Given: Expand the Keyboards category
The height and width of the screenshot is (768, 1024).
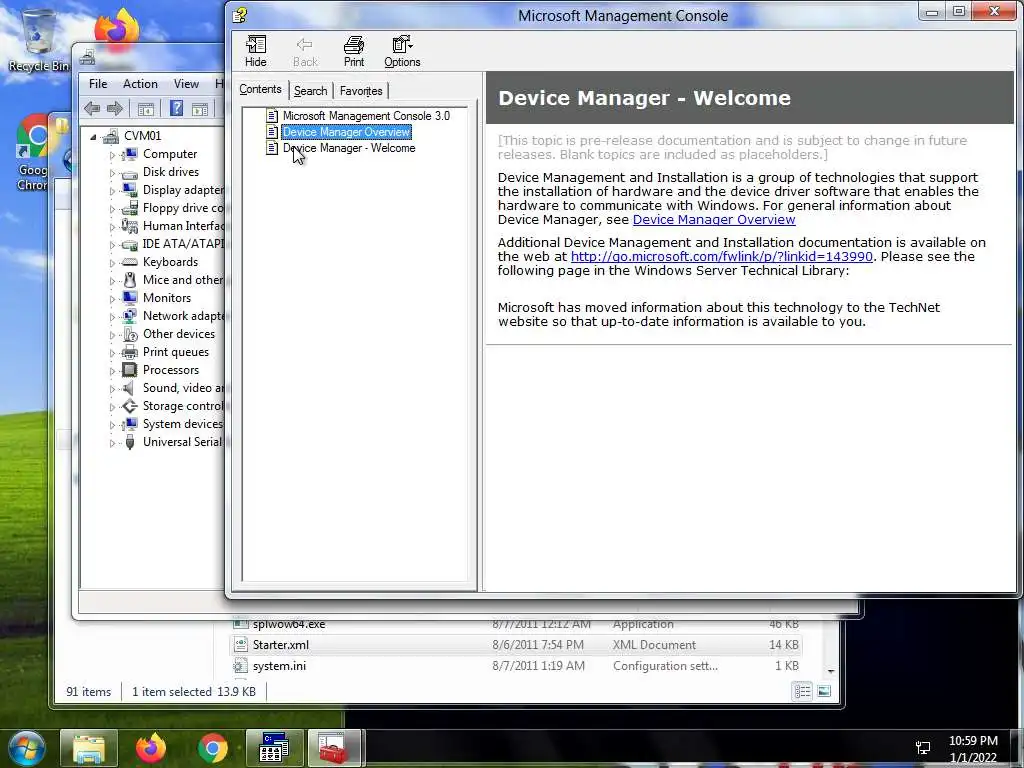Looking at the screenshot, I should click(x=112, y=263).
